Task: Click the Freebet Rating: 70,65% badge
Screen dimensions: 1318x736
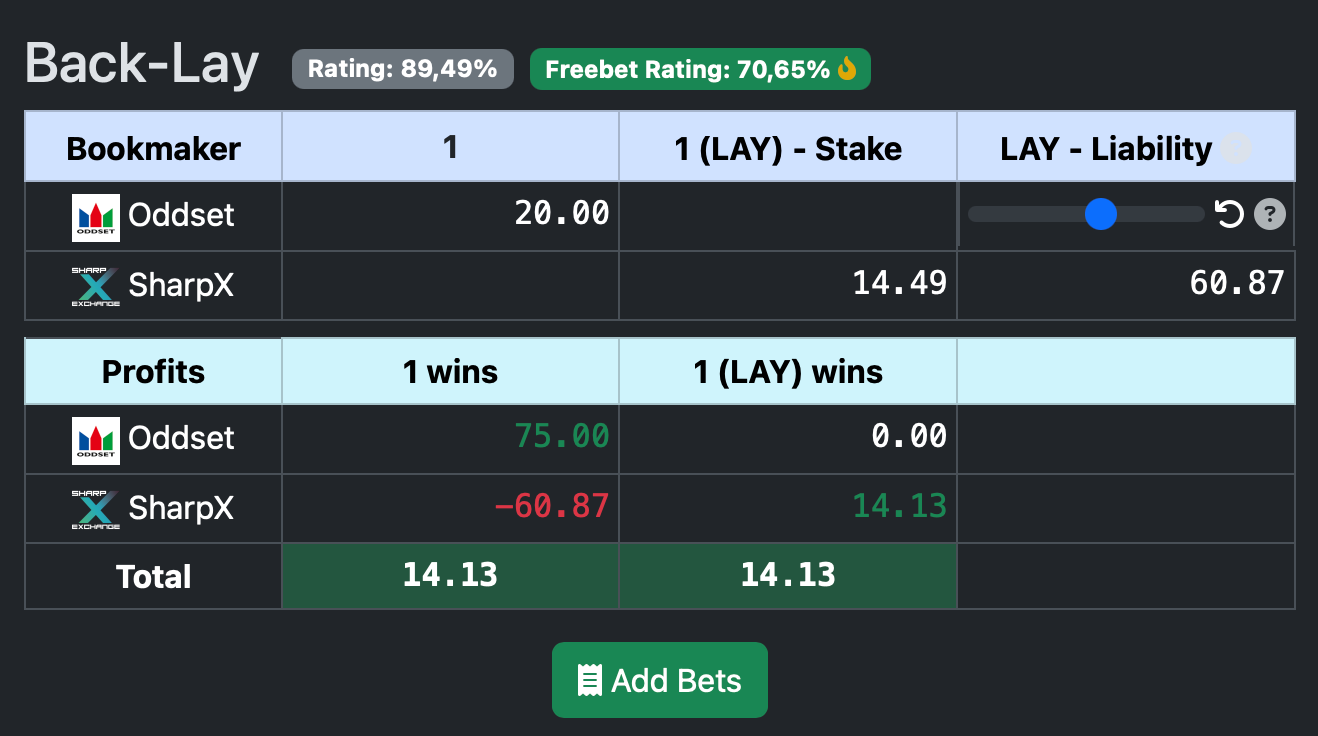Action: click(700, 69)
